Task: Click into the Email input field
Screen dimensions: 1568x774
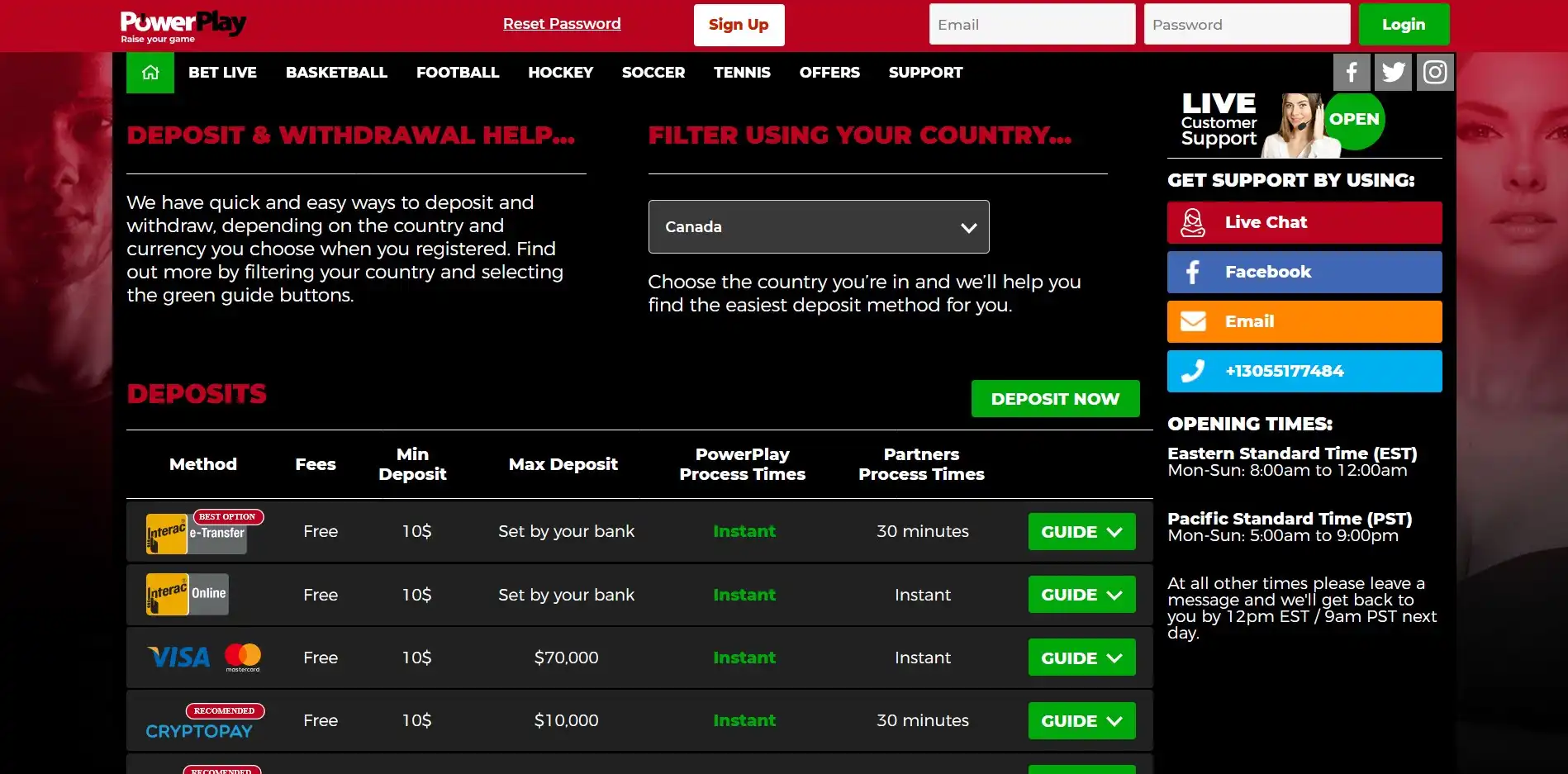Action: click(x=1031, y=25)
